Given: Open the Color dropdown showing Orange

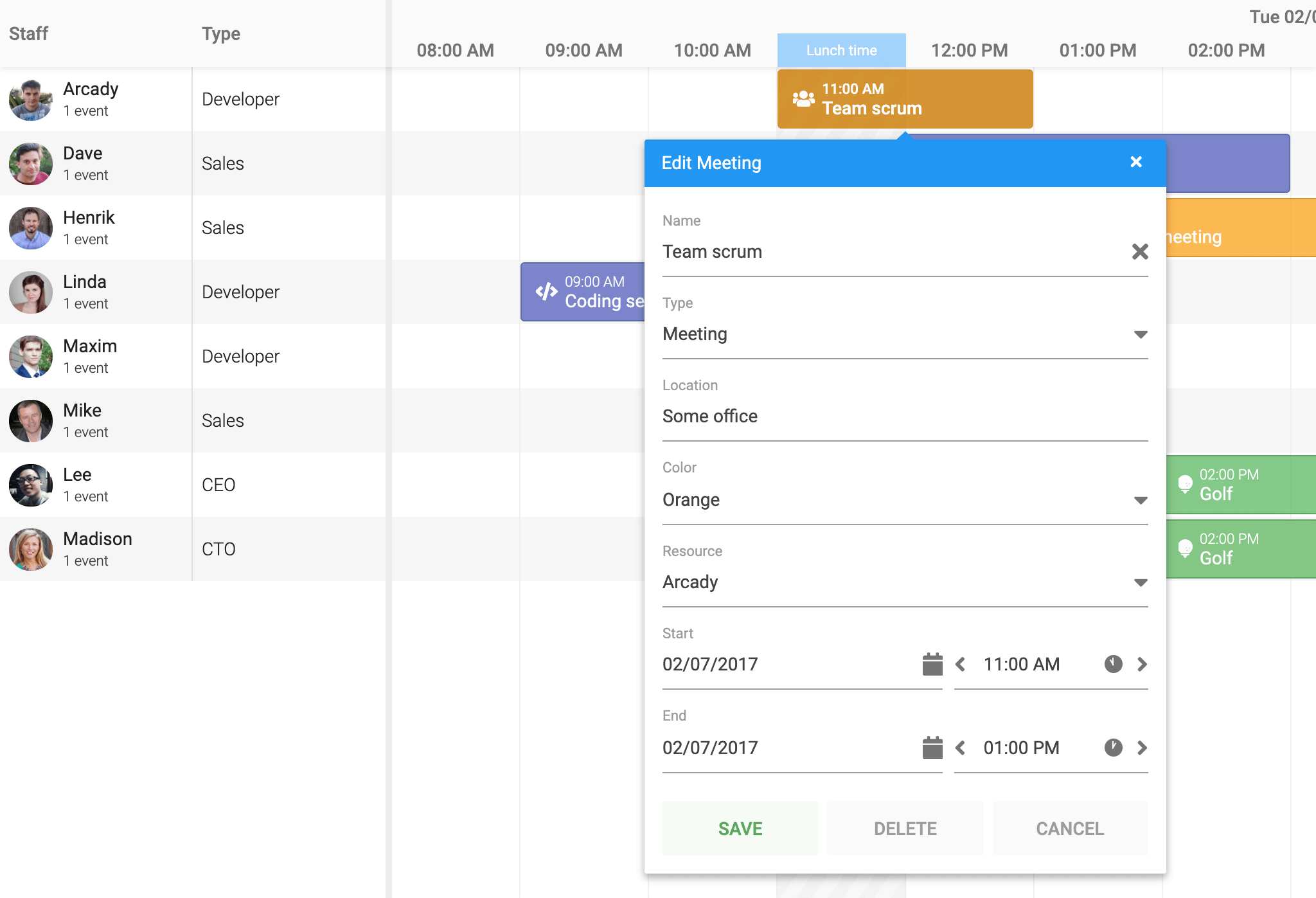Looking at the screenshot, I should click(x=1140, y=499).
